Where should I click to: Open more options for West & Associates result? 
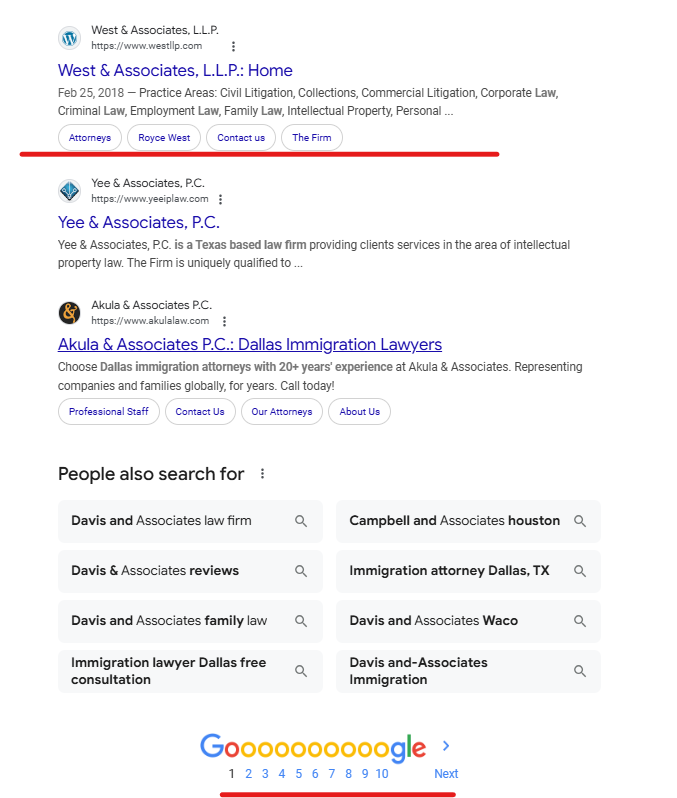pos(233,47)
